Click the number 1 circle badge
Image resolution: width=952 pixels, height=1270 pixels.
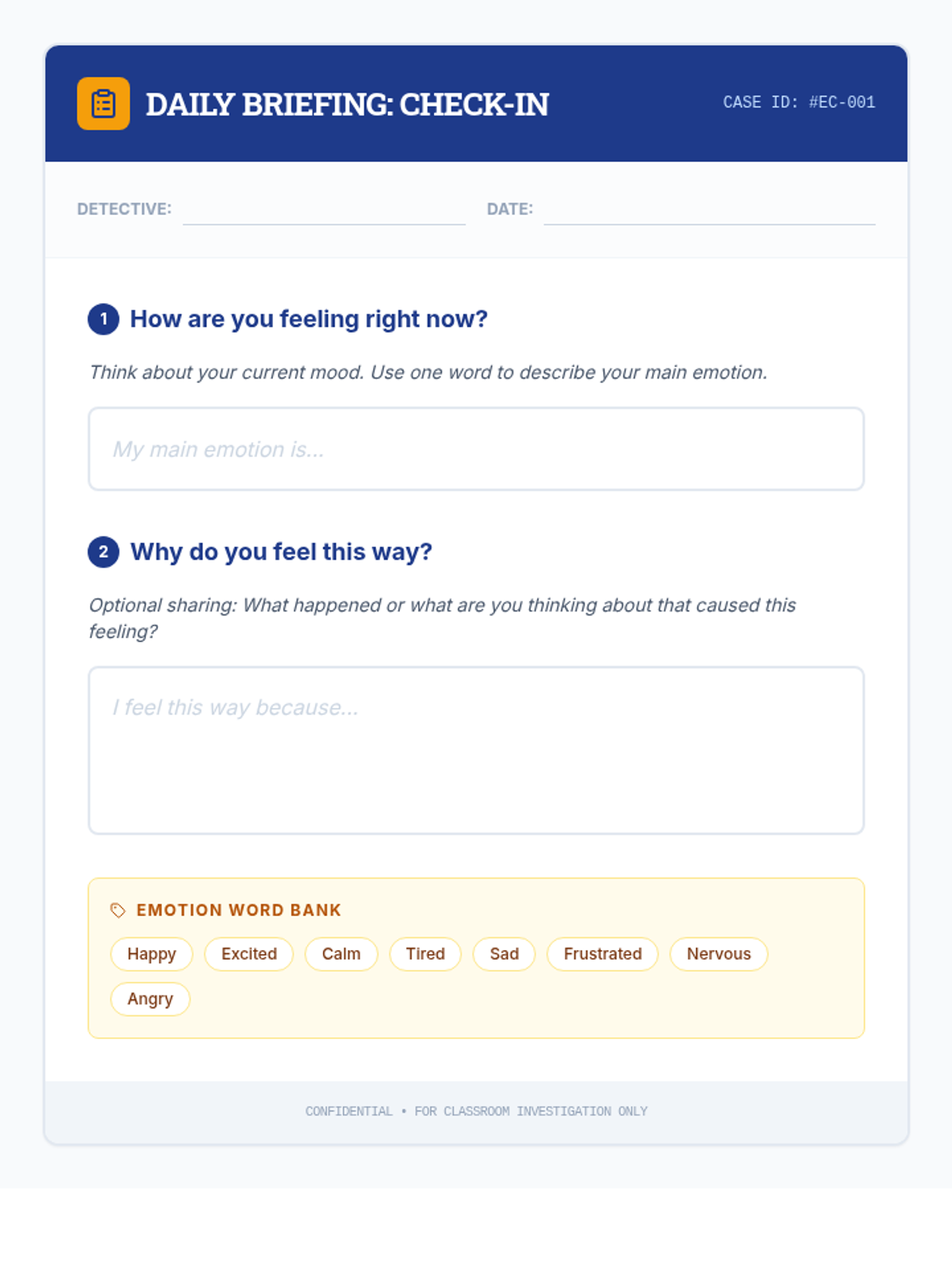point(103,319)
